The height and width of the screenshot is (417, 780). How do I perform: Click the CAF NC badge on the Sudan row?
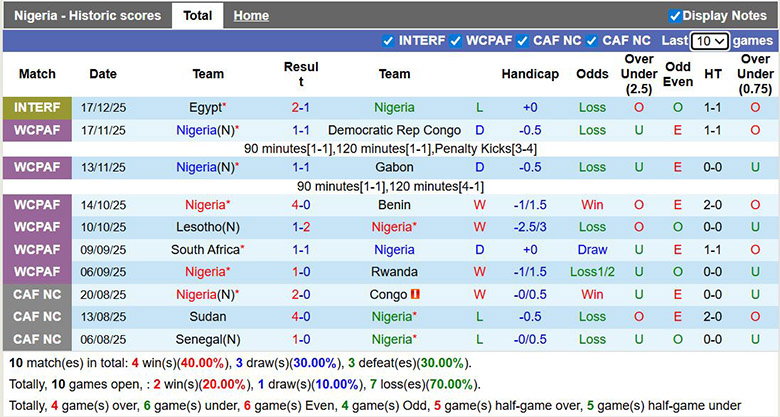(37, 317)
